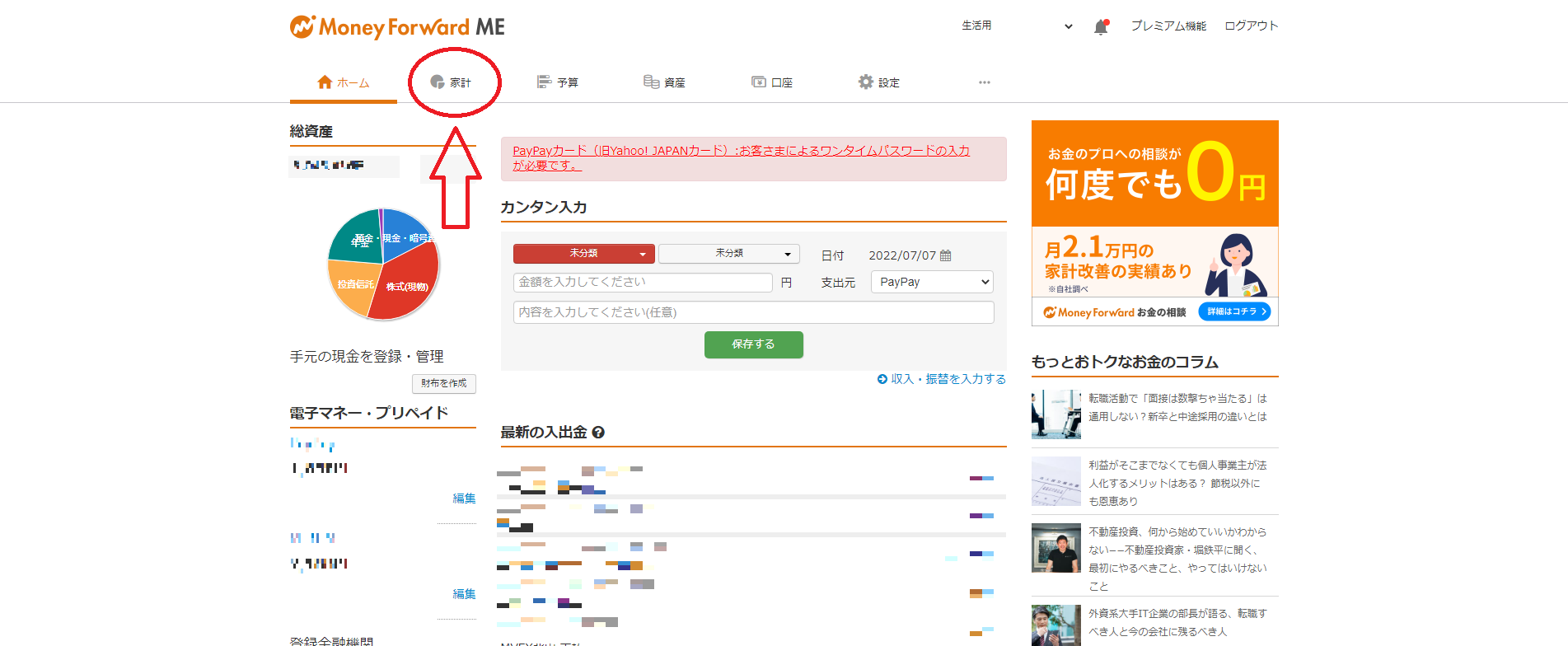
Task: Open the 外資系大手IT企業の部長が語る article
Action: pyautogui.click(x=1177, y=622)
